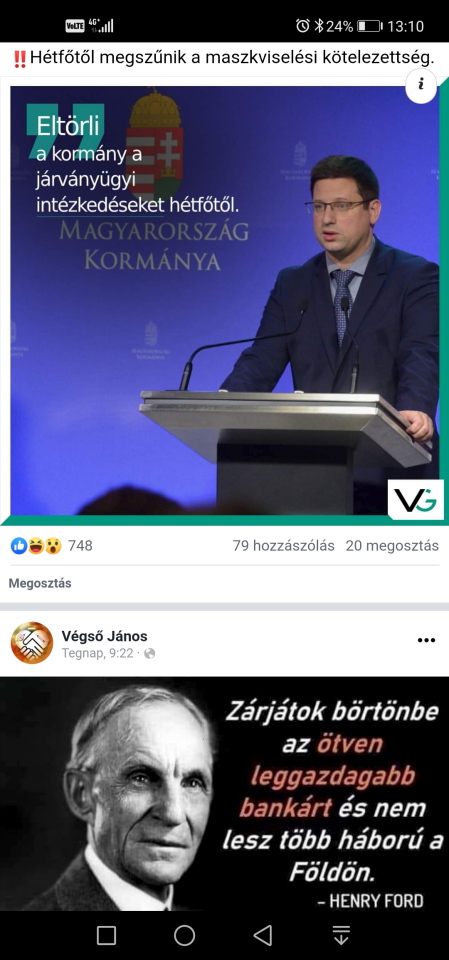Tap the Android back triangle button

[x=263, y=935]
